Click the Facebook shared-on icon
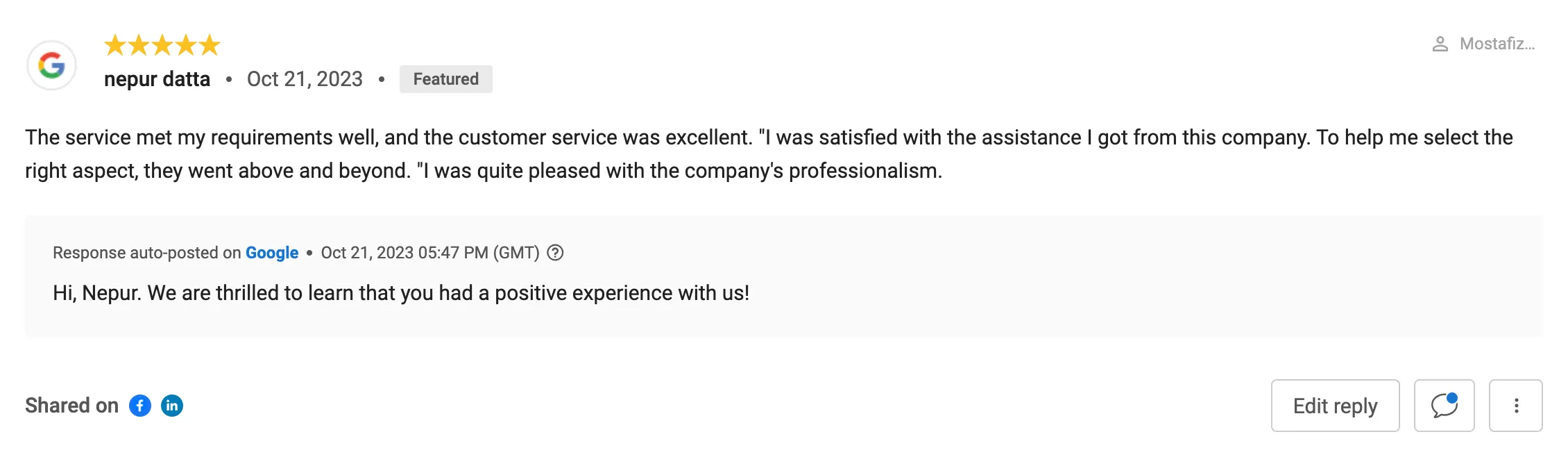The image size is (1568, 457). coord(140,406)
